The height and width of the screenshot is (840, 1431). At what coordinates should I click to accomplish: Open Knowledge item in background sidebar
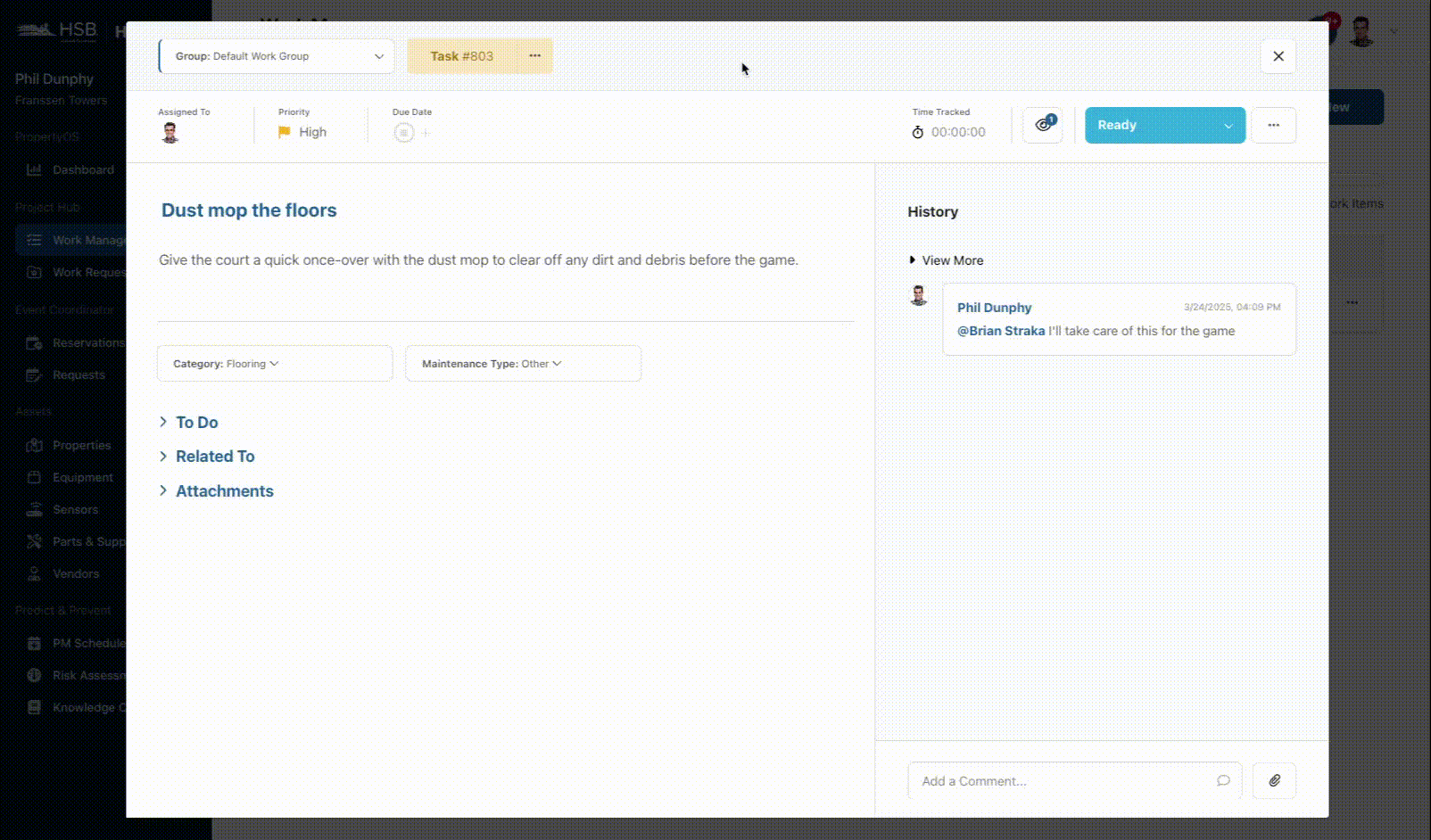coord(71,707)
